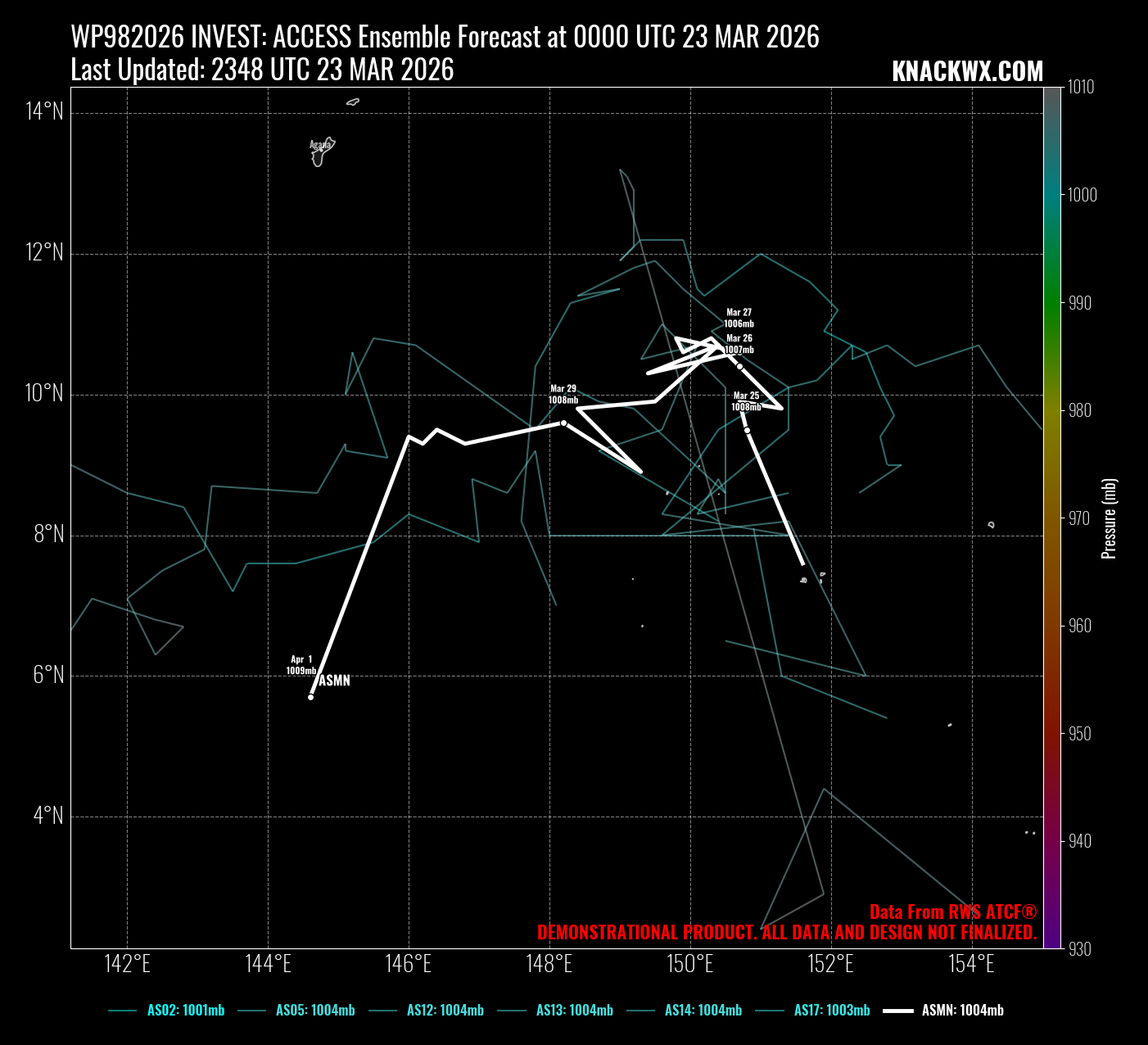Click the Apr 1 track endpoint dot
Viewport: 1148px width, 1045px height.
[x=310, y=697]
